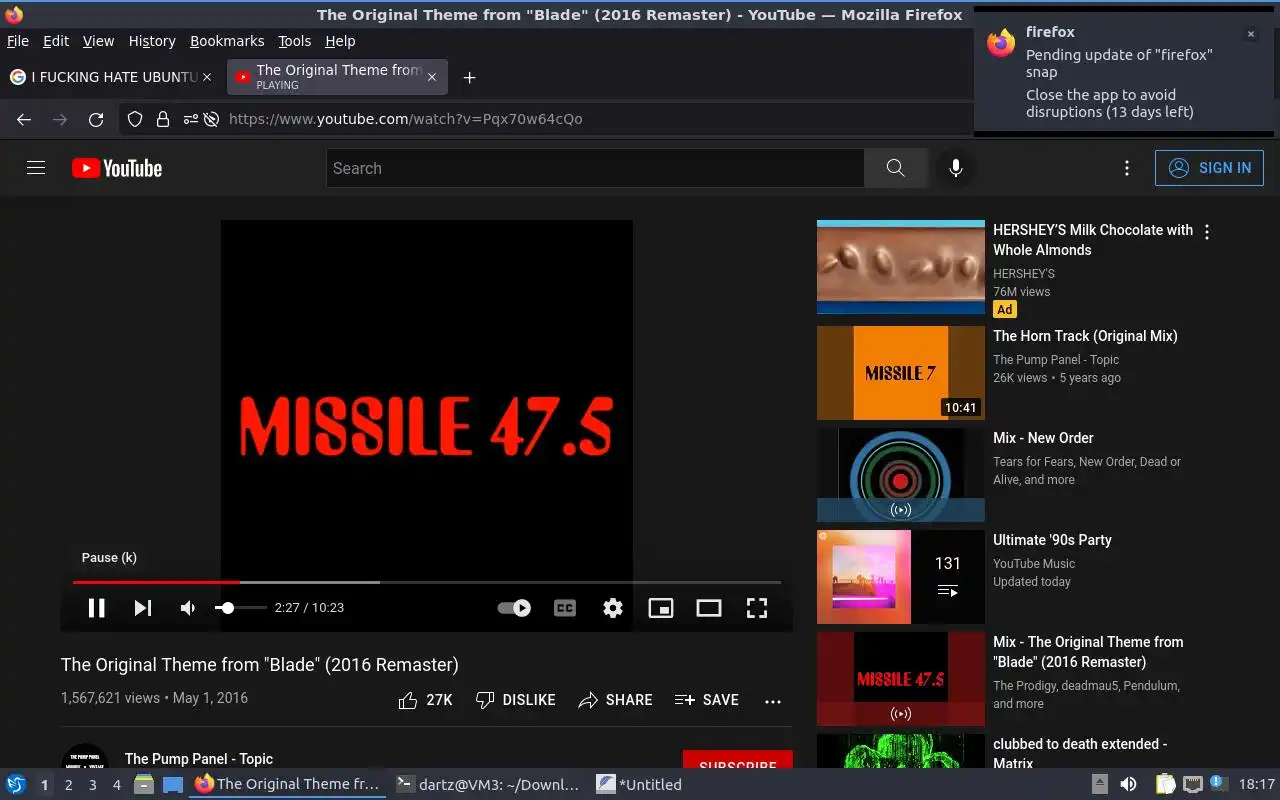Click the system tray volume speaker icon
This screenshot has width=1280, height=800.
[1128, 784]
